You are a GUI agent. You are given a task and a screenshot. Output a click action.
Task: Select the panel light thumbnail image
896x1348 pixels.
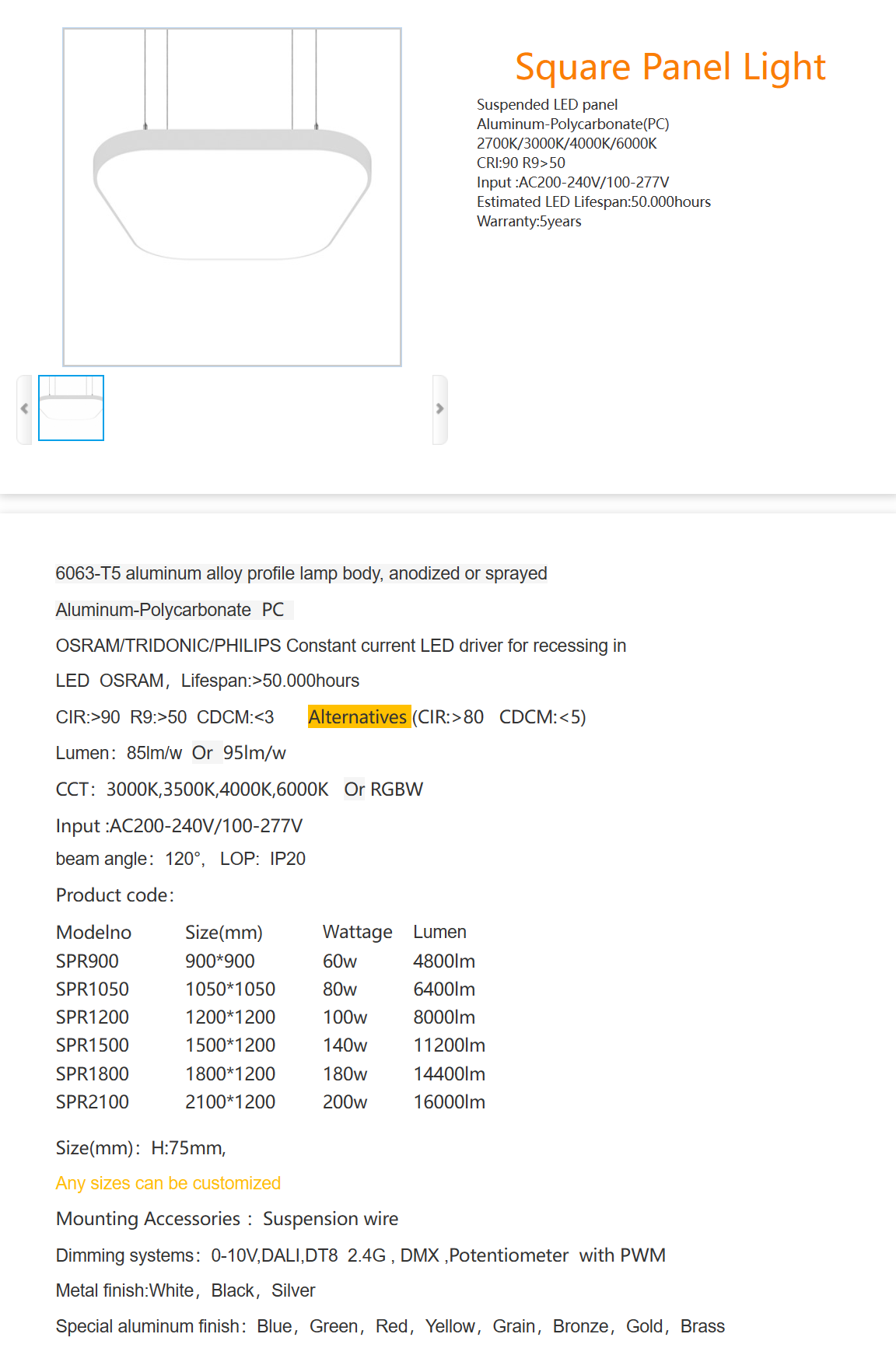coord(72,408)
